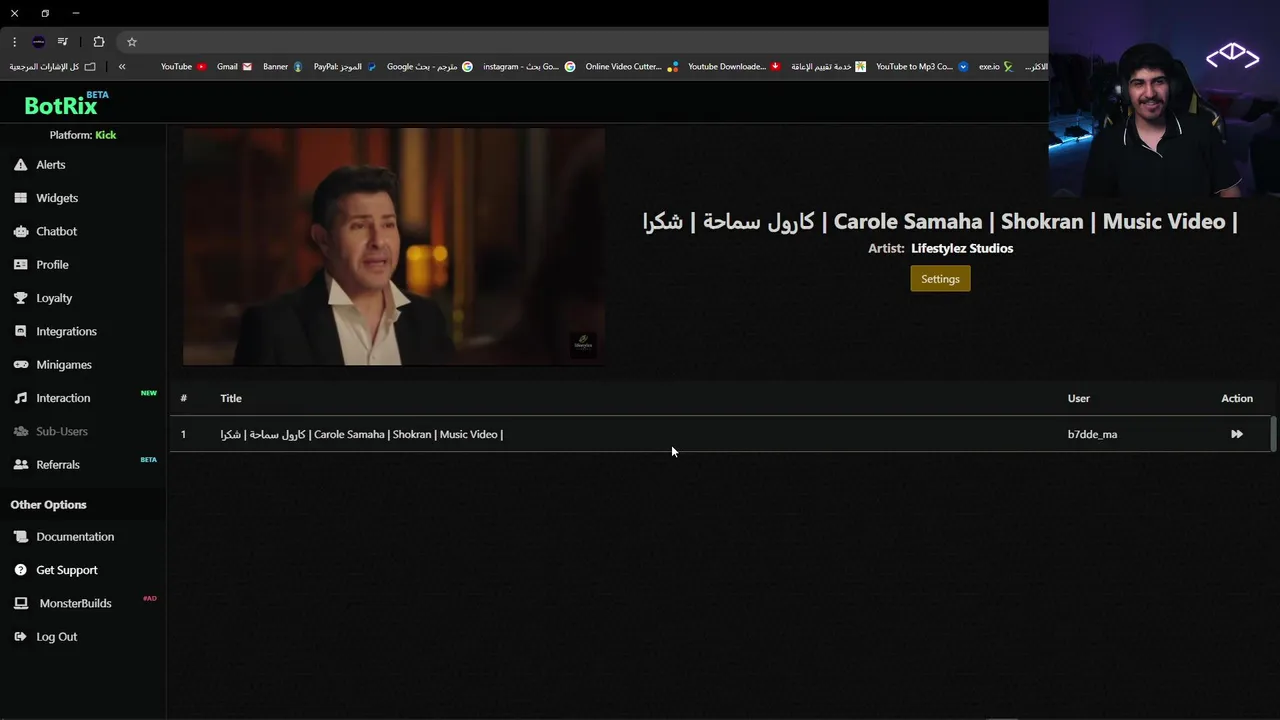Click the user b7dde_ma cell
Screen dimensions: 1280x720
[x=1092, y=434]
